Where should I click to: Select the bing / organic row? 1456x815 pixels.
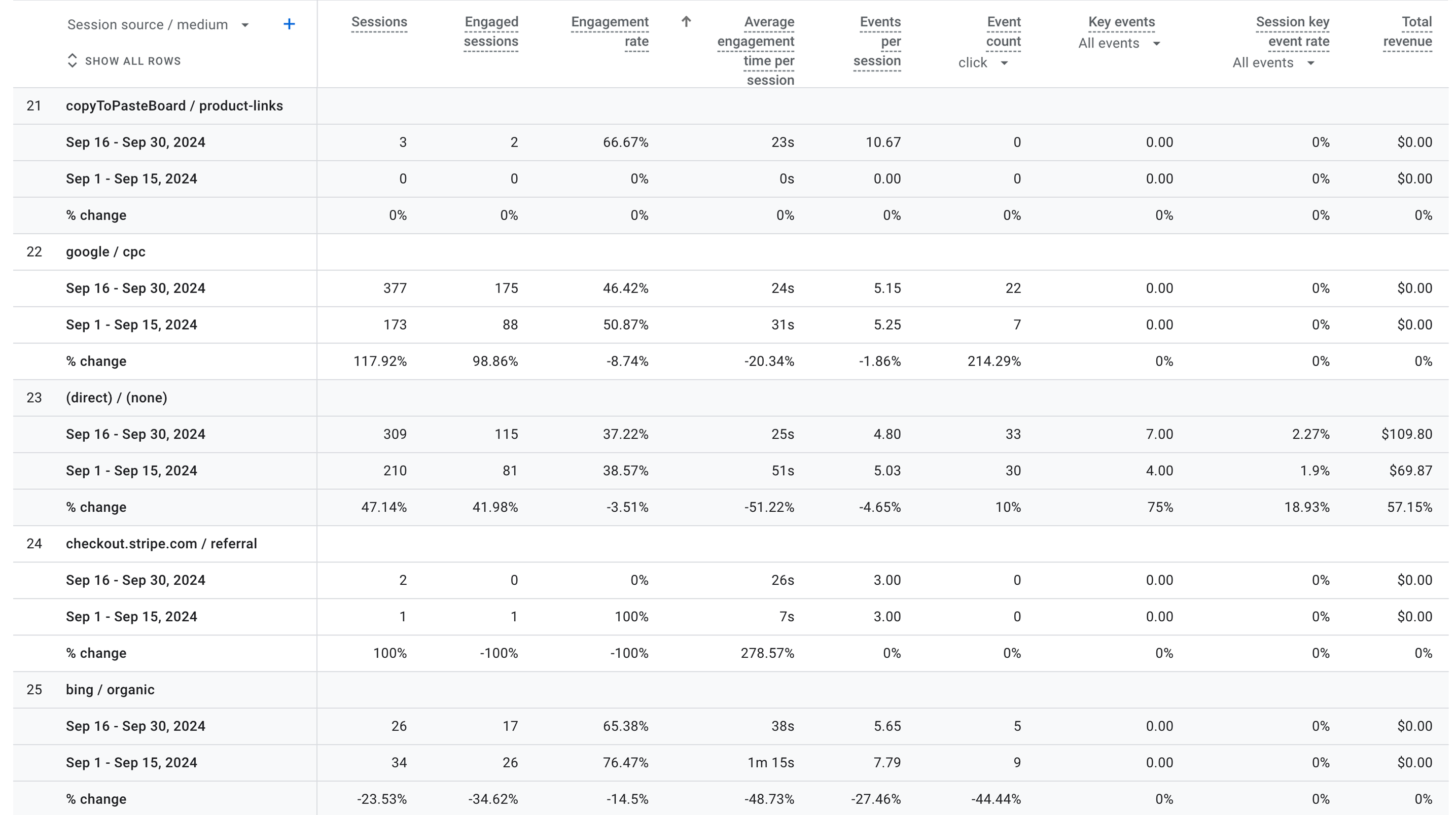point(110,690)
